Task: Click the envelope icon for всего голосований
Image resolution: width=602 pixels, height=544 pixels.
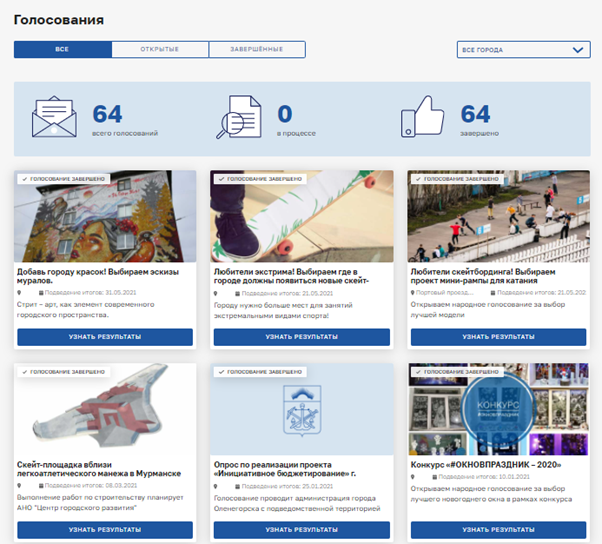Action: tap(54, 117)
